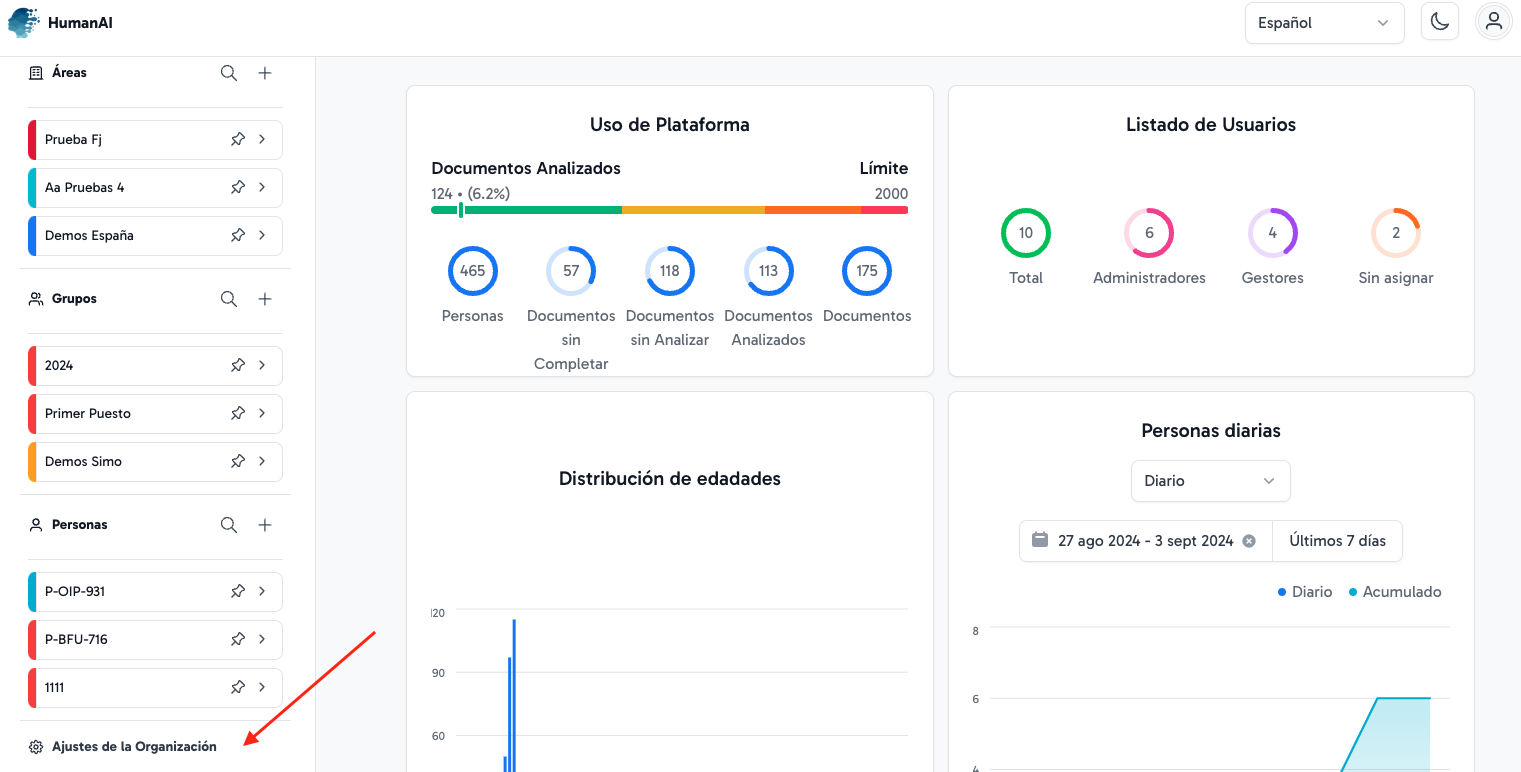Add a new group with plus icon

(x=265, y=299)
